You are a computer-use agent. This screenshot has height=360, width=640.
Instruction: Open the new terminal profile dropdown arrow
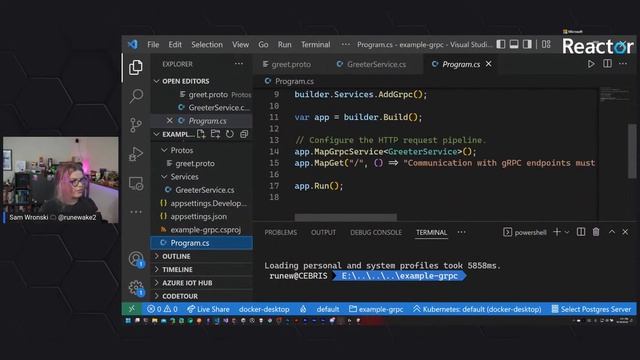(x=567, y=232)
